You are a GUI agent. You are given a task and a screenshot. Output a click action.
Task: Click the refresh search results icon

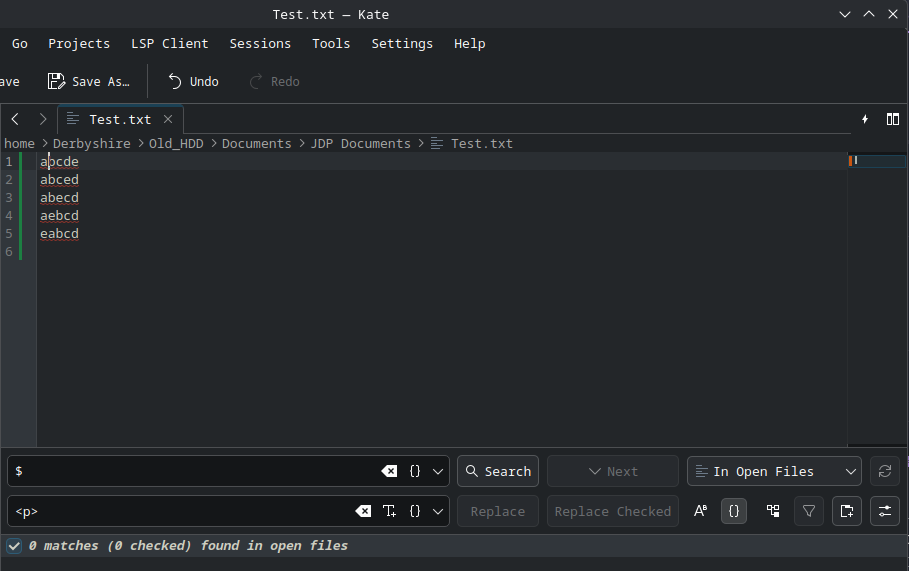[x=884, y=471]
